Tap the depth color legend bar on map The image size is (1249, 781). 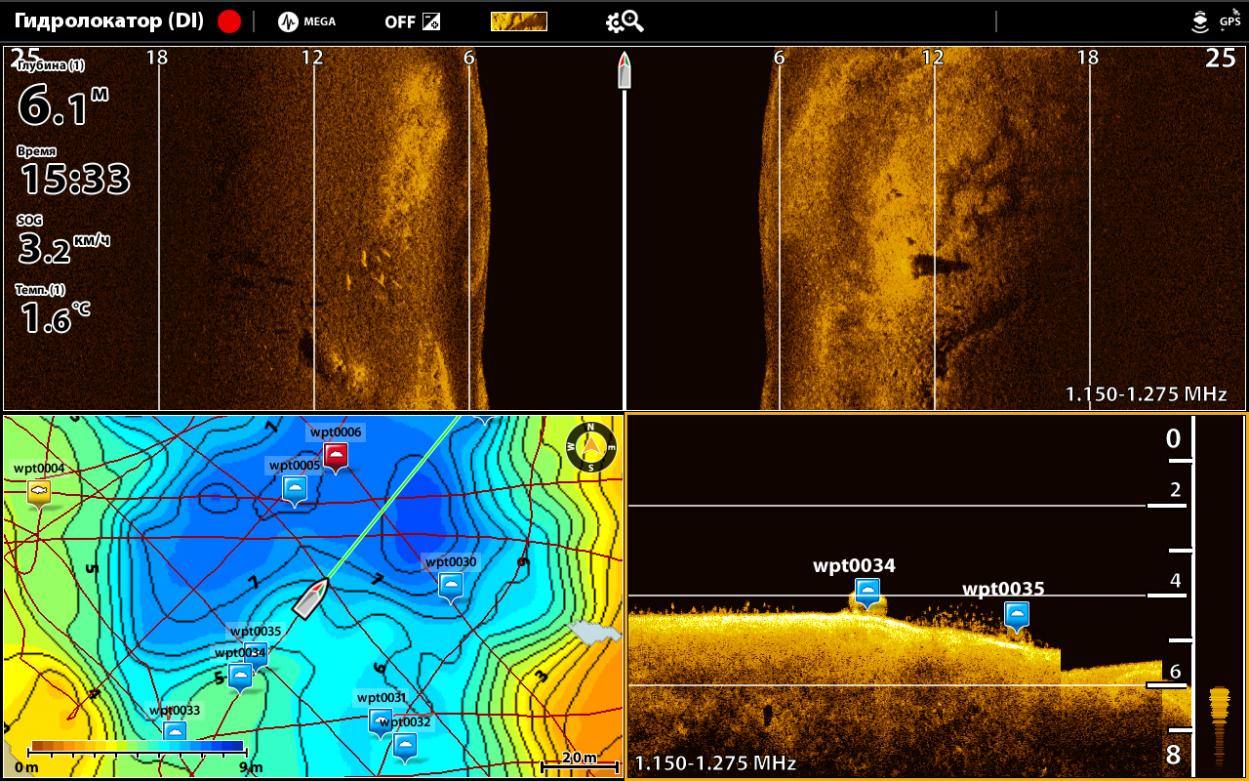(137, 746)
